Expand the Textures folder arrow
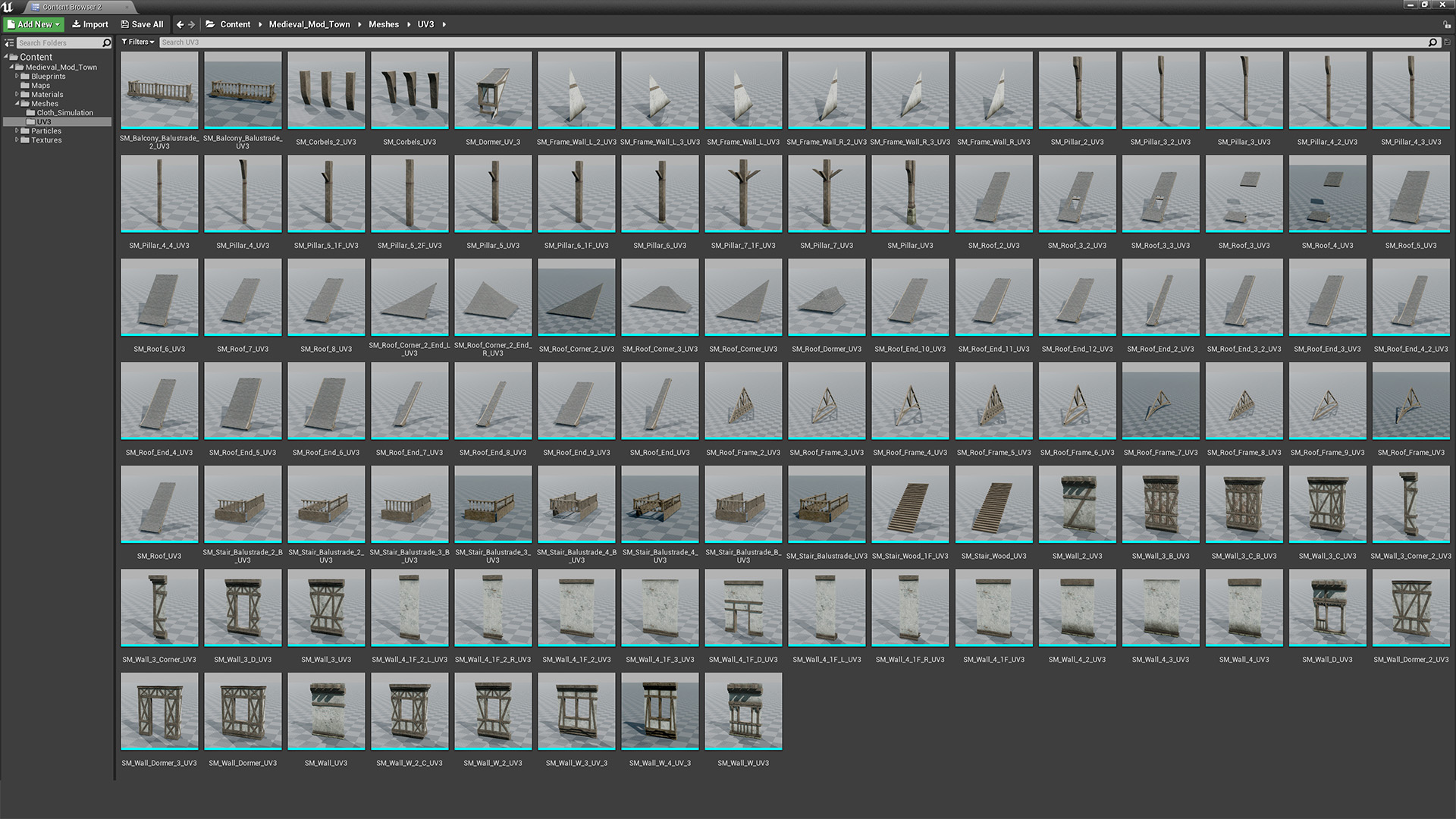 click(17, 140)
